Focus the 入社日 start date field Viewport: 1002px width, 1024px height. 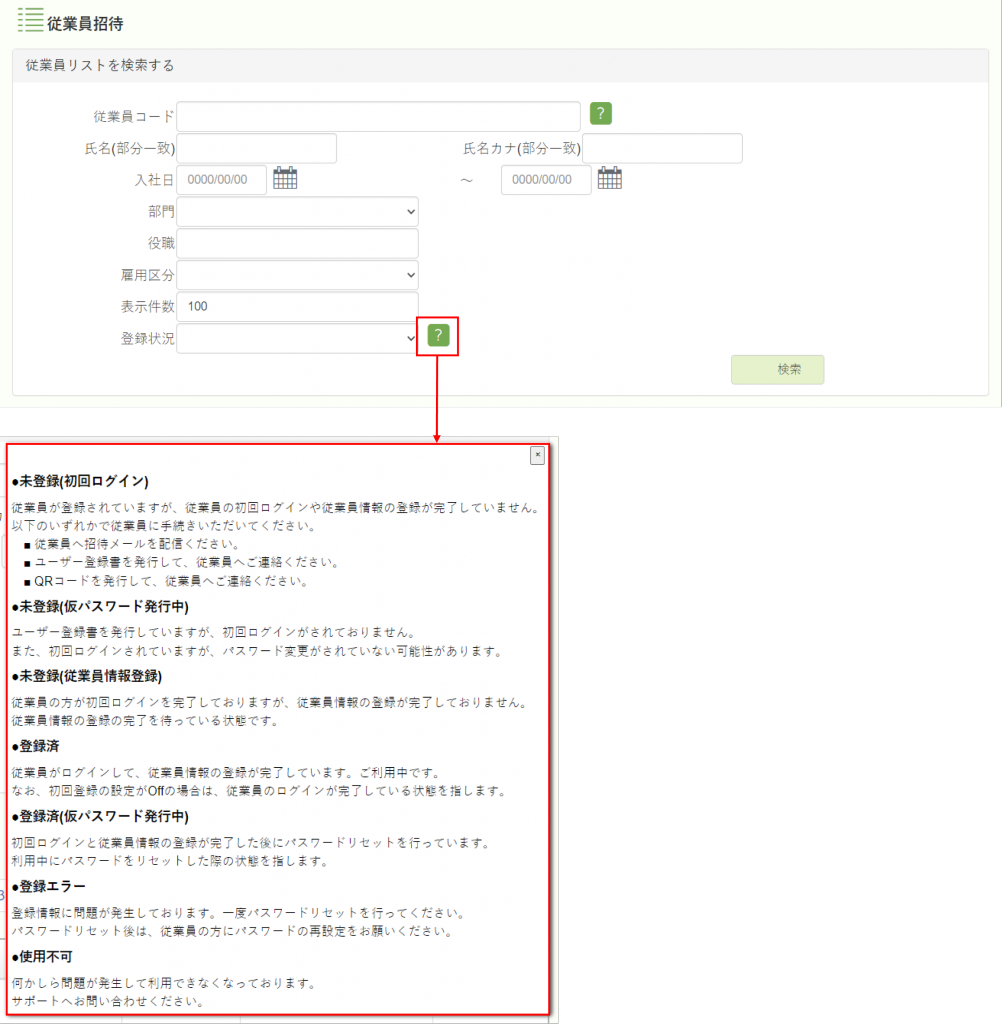coord(221,180)
